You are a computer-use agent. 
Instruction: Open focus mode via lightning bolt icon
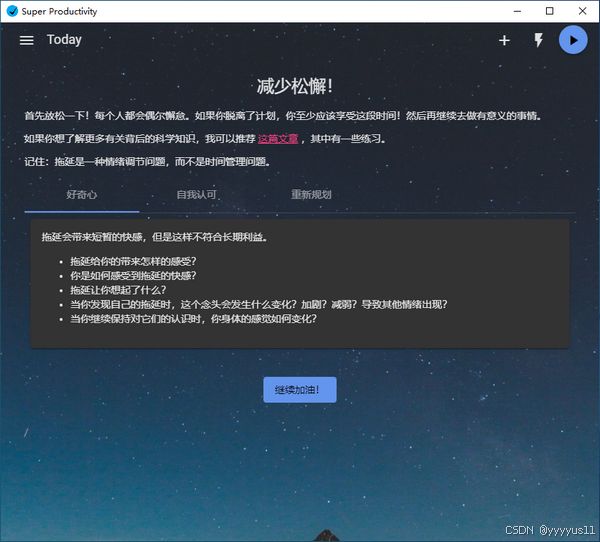click(538, 40)
